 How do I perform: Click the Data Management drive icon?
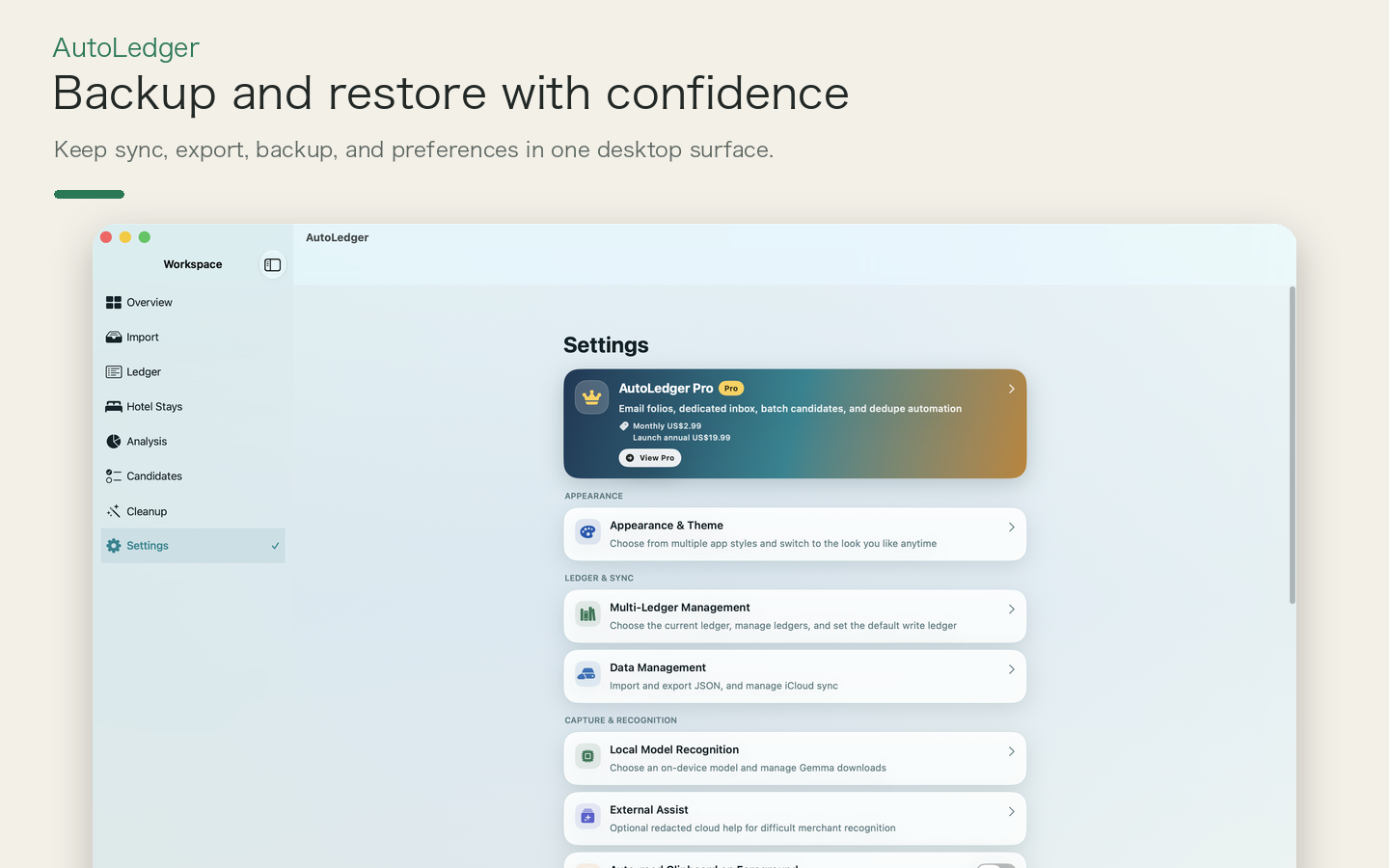coord(587,674)
